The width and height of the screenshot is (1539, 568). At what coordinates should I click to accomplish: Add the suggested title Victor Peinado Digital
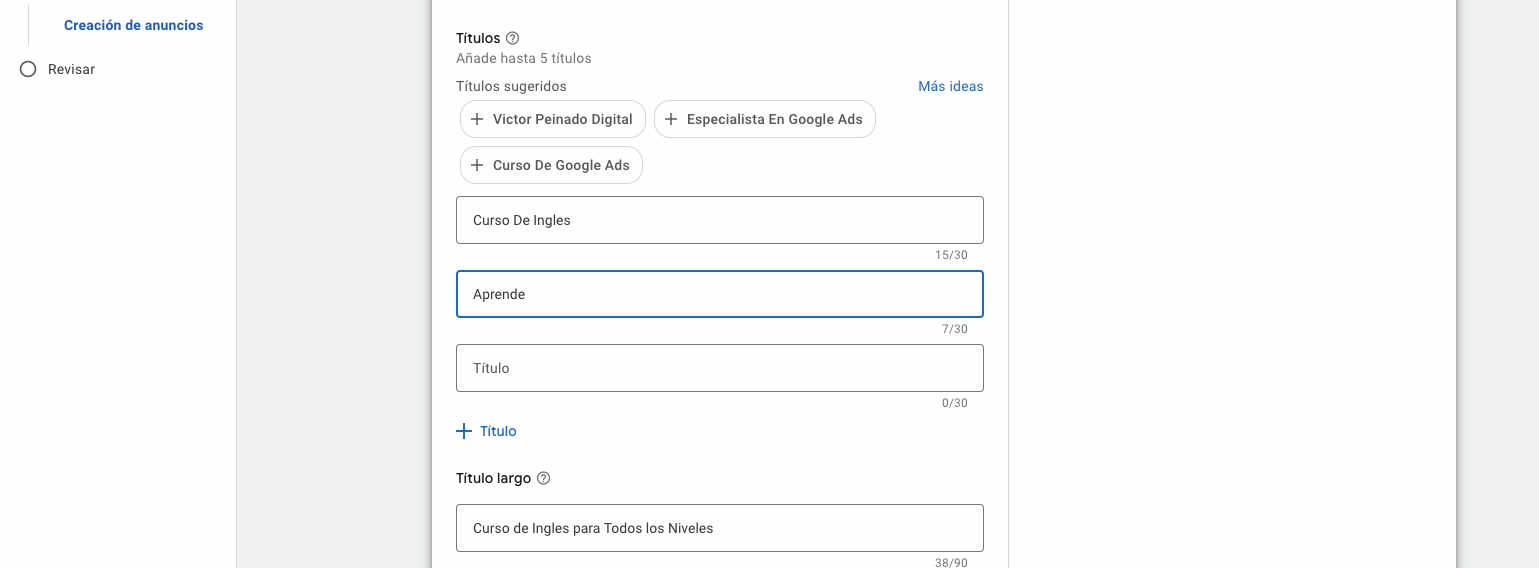562,119
